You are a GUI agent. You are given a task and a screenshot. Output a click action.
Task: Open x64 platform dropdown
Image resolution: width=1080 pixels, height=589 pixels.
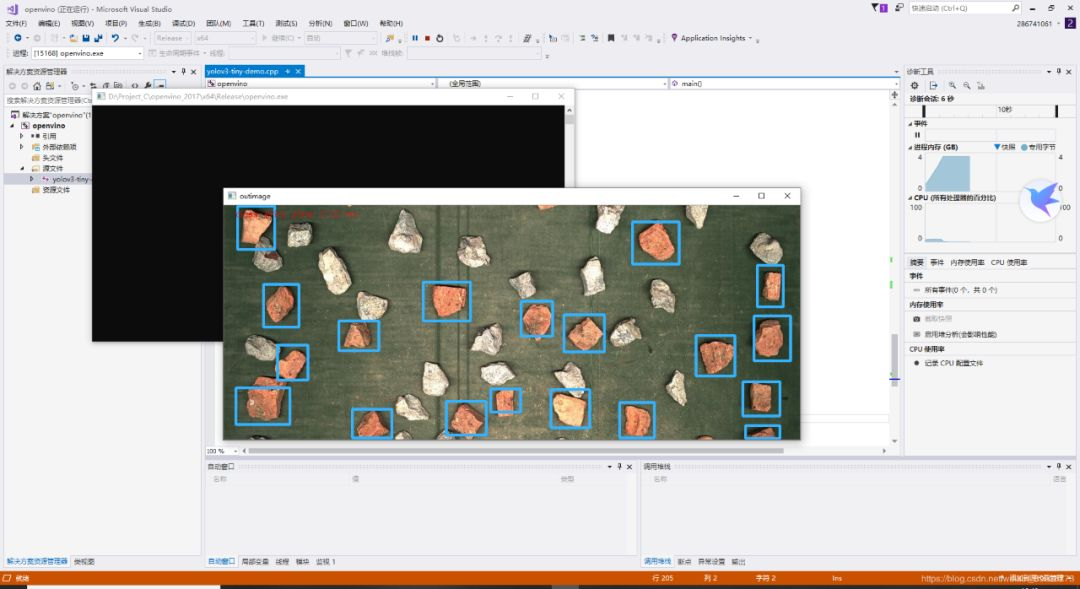(225, 38)
